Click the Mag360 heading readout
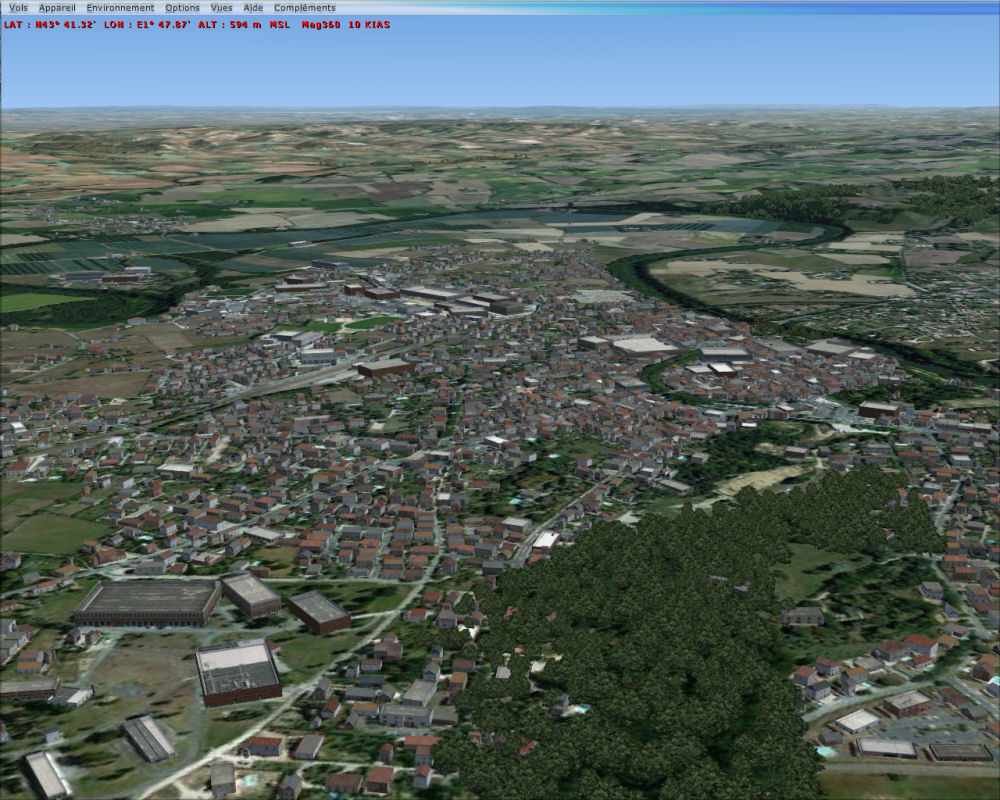1000x800 pixels. coord(322,24)
